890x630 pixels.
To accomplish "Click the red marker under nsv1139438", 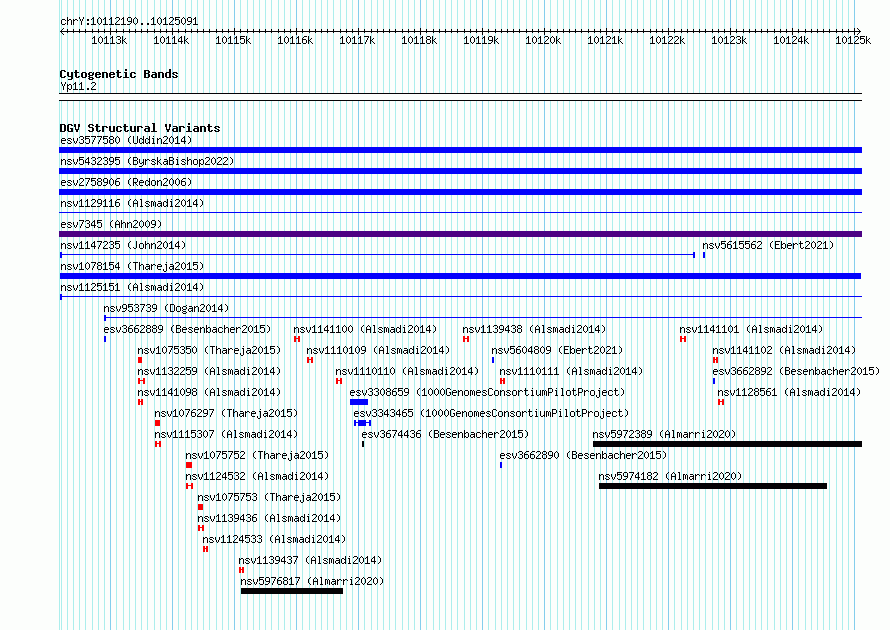I will click(x=466, y=339).
